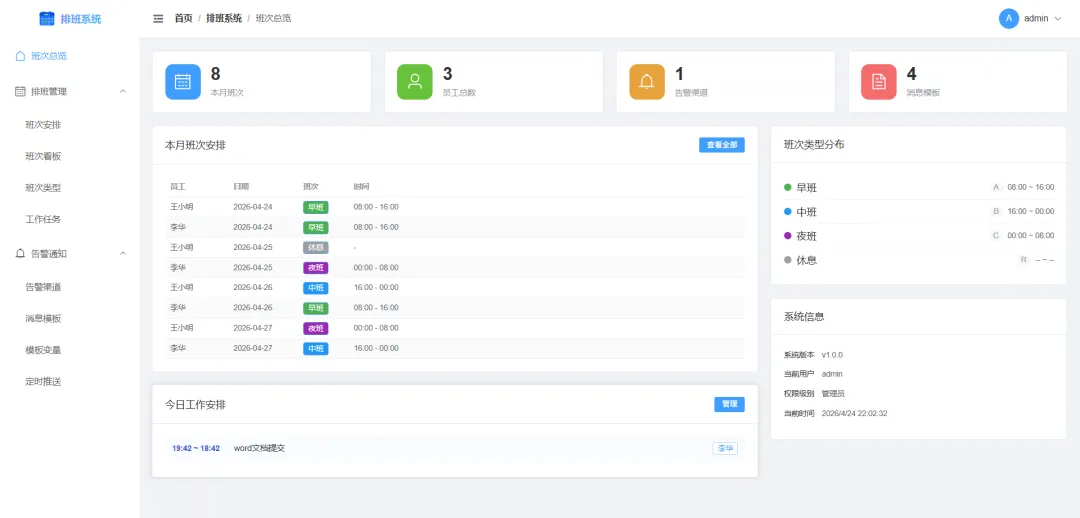Click the 夜班 tag for 李华 2026-04-25
The image size is (1080, 518).
click(x=315, y=268)
